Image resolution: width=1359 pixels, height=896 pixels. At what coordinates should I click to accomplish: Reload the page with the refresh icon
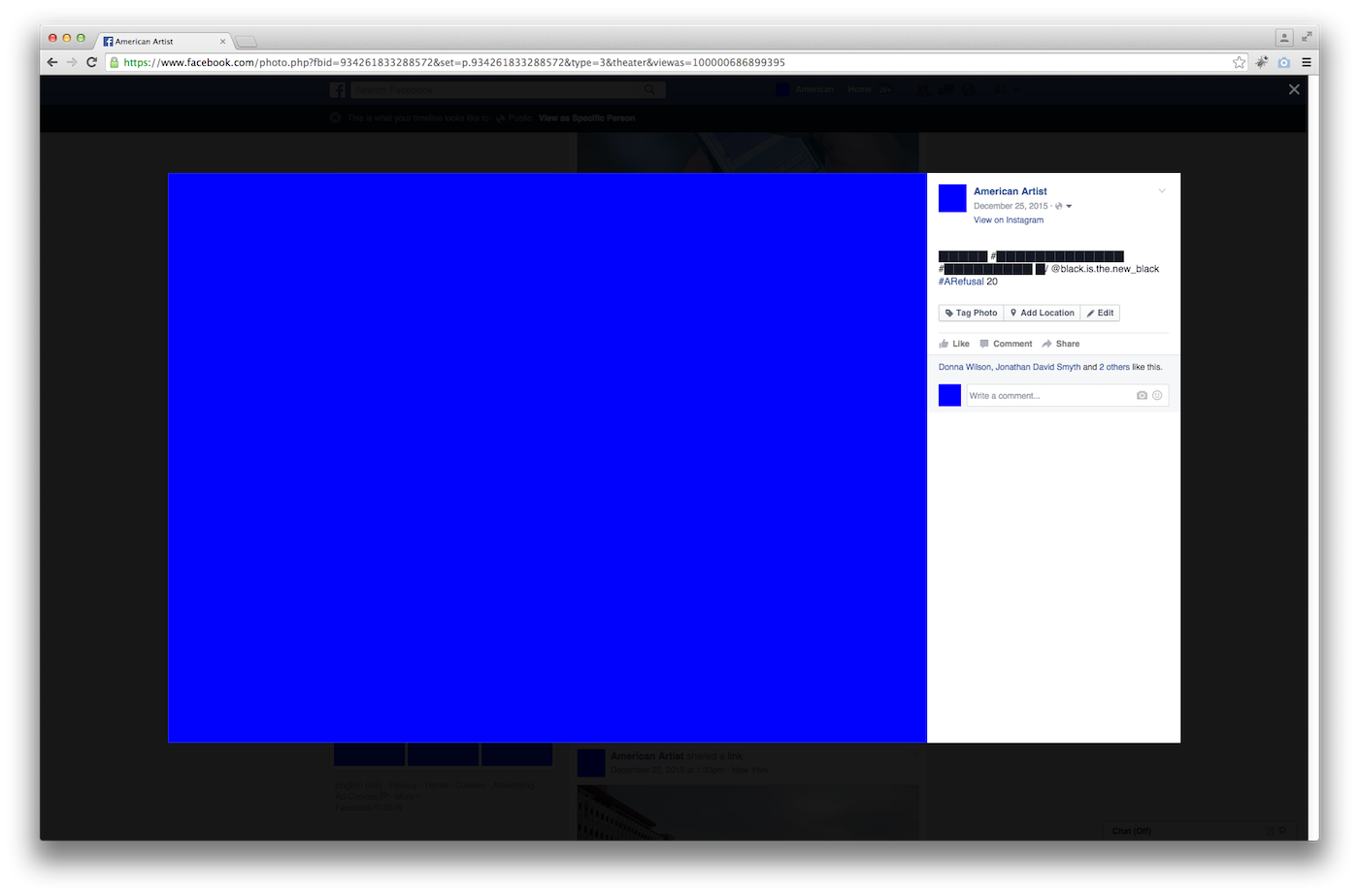[91, 62]
